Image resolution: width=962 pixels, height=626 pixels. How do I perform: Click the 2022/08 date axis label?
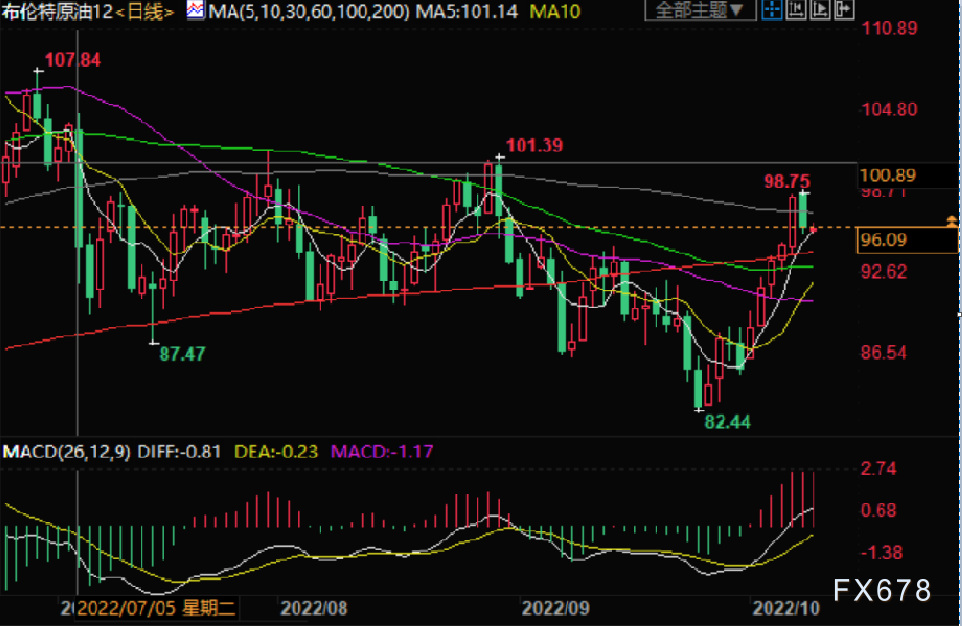pos(314,608)
